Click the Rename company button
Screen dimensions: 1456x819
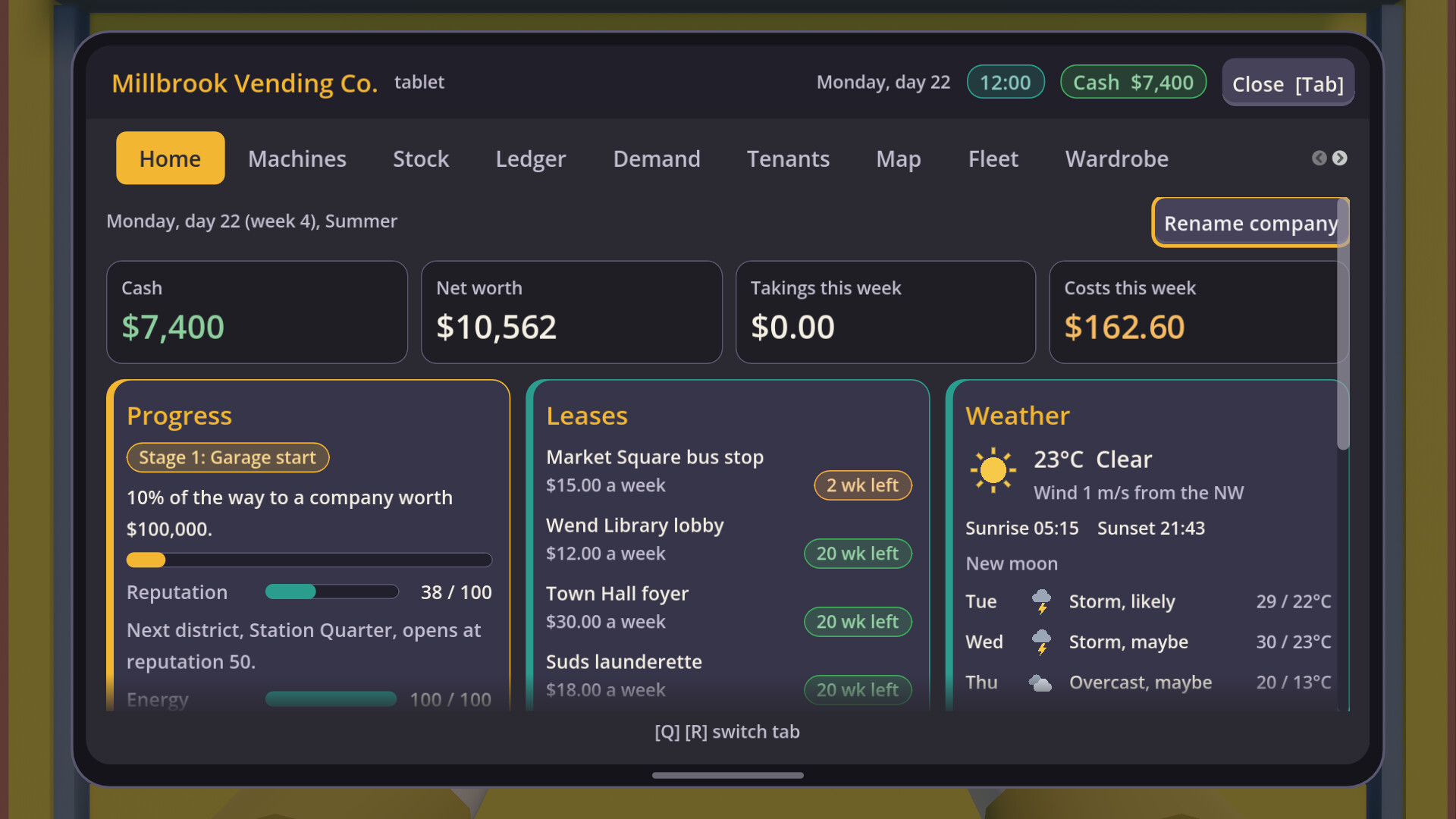tap(1250, 223)
